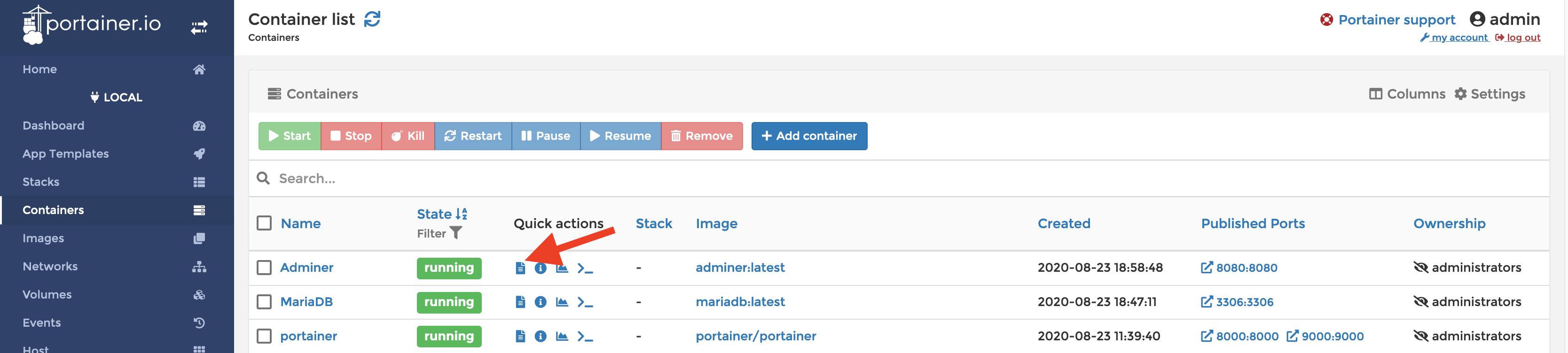Image resolution: width=1568 pixels, height=353 pixels.
Task: Open the Columns selector
Action: [1407, 93]
